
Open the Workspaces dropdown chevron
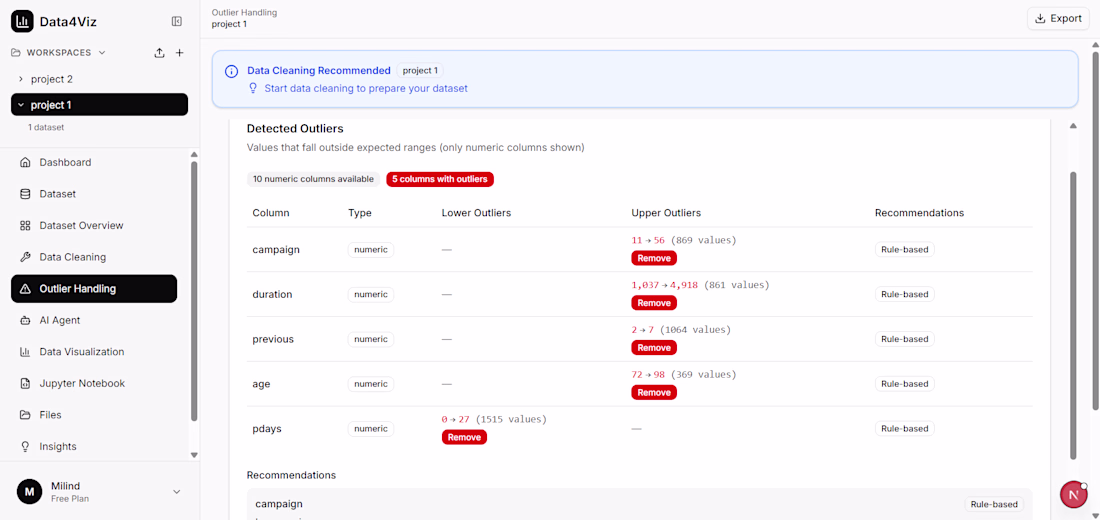point(102,53)
